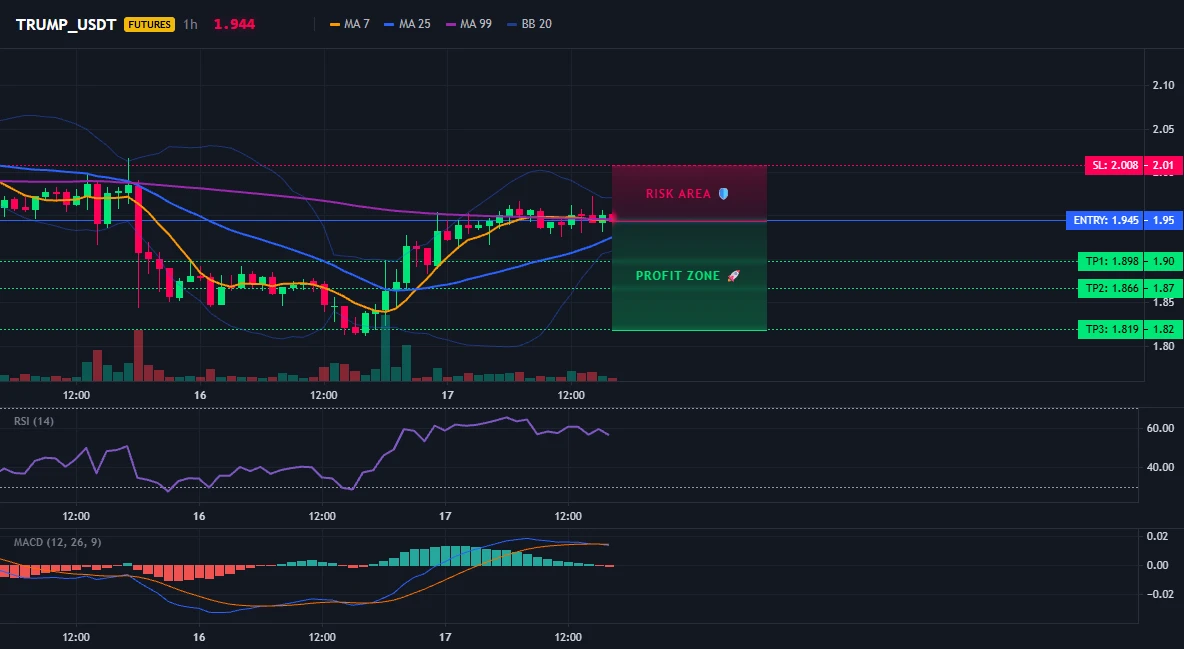
Task: Click the ENTRY: 1.945 label
Action: (x=1105, y=221)
